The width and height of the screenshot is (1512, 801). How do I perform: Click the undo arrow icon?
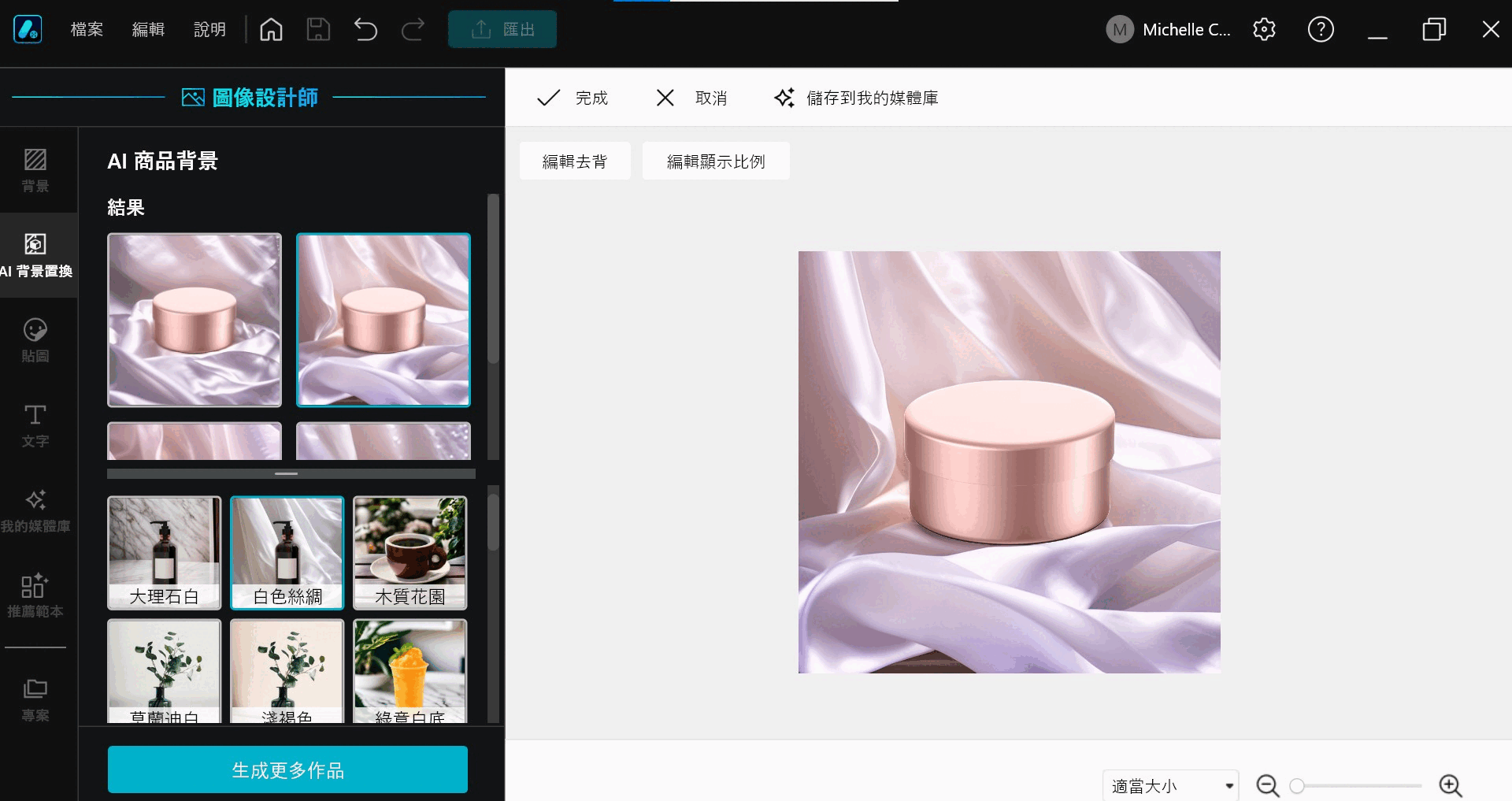[x=365, y=29]
